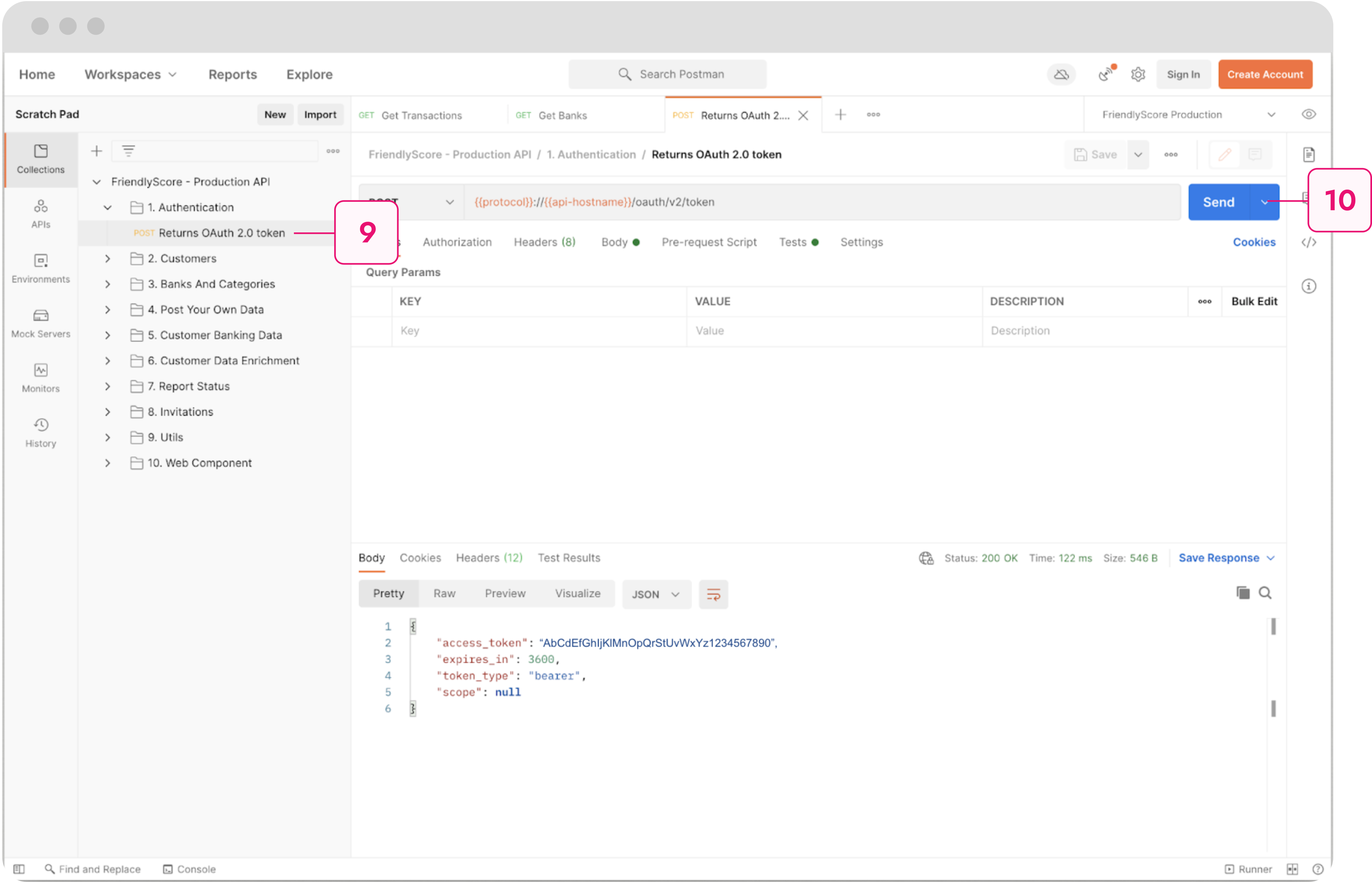Open the request info icon
Image resolution: width=1372 pixels, height=883 pixels.
coord(1309,286)
